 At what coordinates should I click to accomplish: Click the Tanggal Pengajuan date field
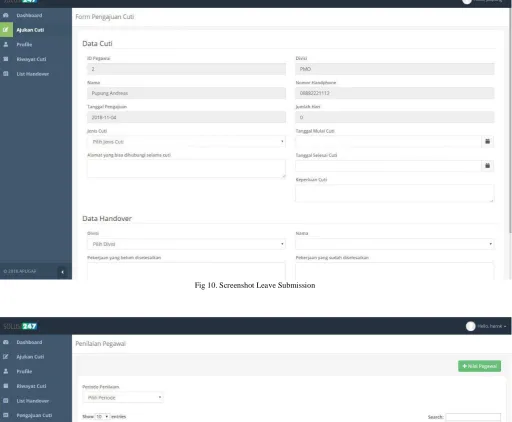pos(186,117)
